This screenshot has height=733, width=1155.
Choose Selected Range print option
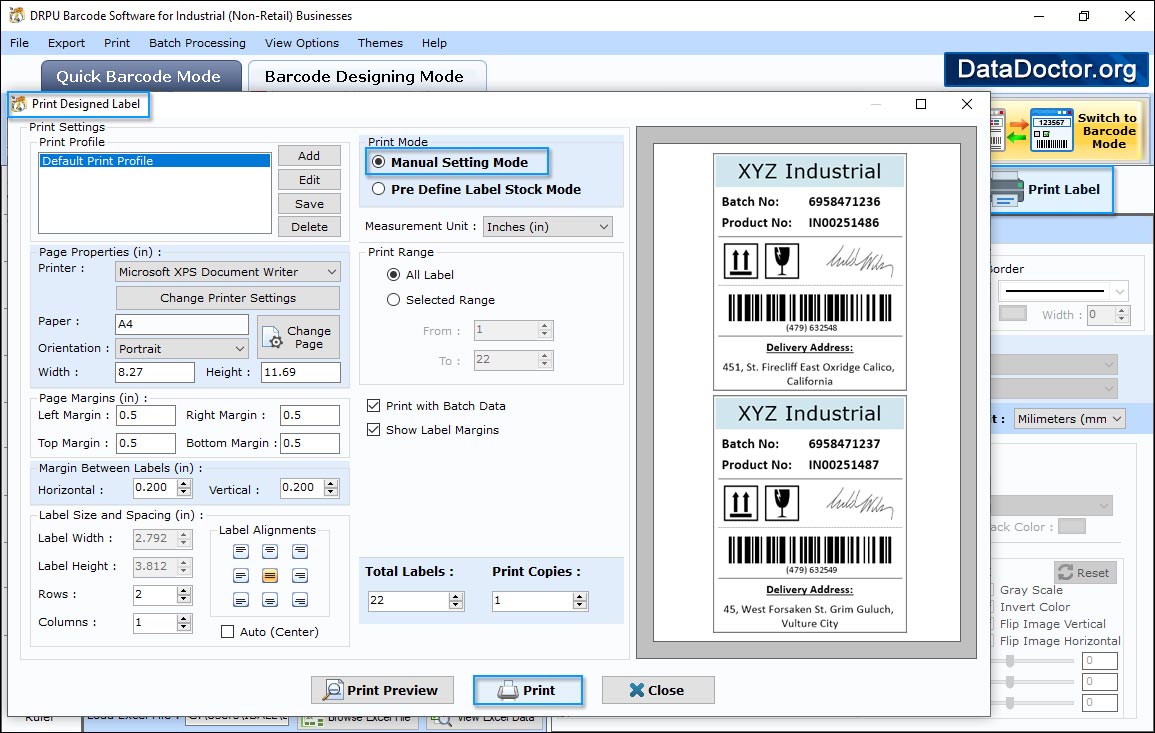coord(393,300)
